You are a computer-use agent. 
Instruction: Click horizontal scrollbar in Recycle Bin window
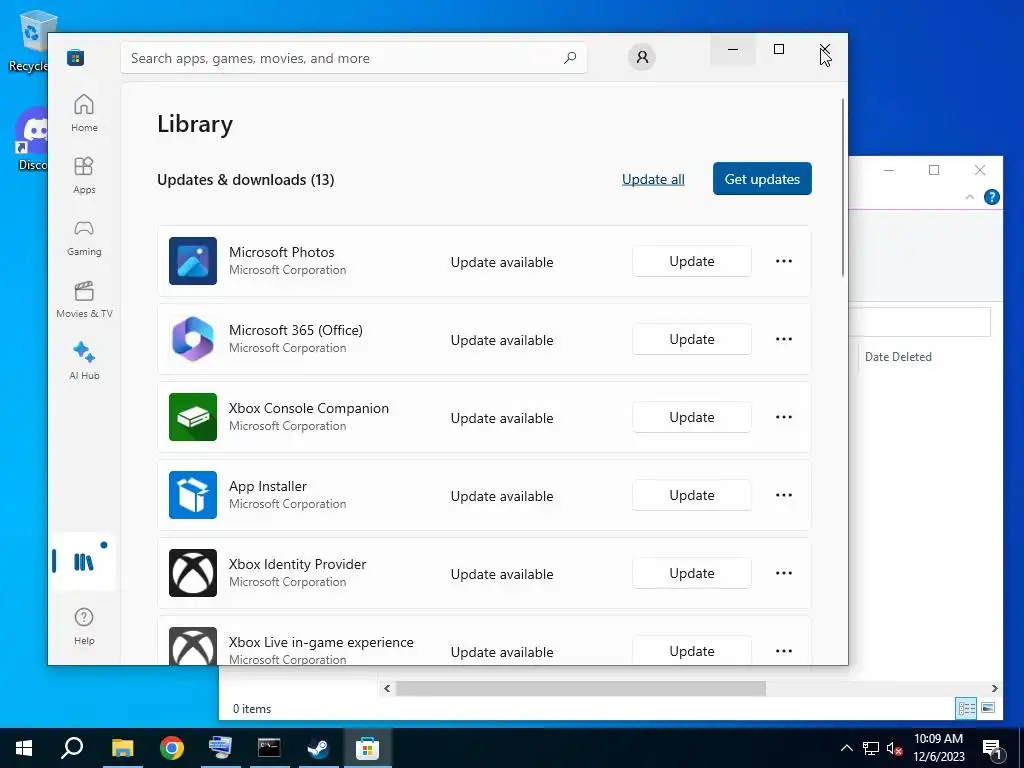(x=581, y=688)
